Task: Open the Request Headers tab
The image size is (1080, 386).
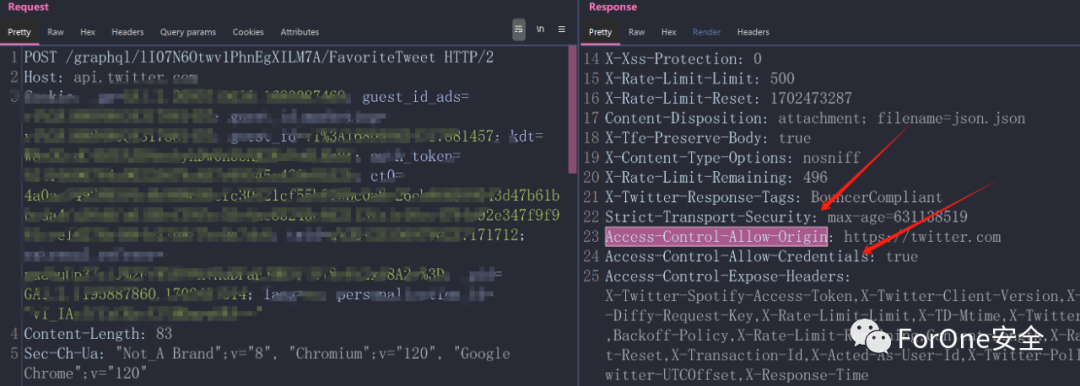Action: click(x=127, y=32)
